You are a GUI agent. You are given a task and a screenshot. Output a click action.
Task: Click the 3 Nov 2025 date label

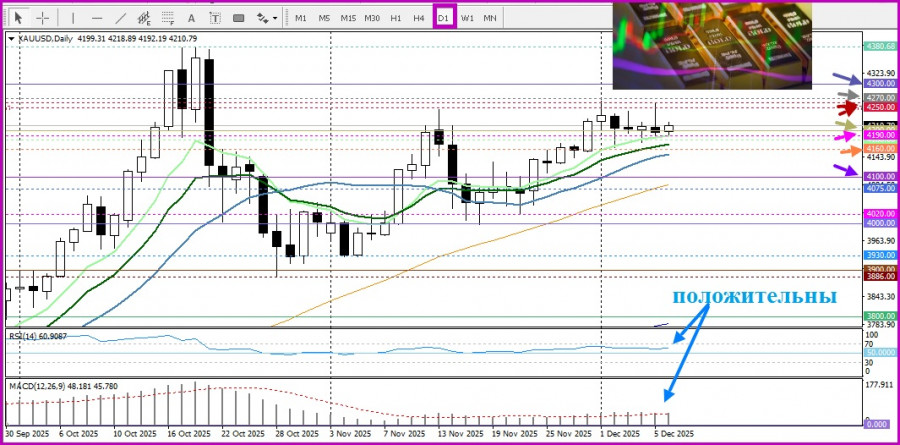(x=352, y=434)
